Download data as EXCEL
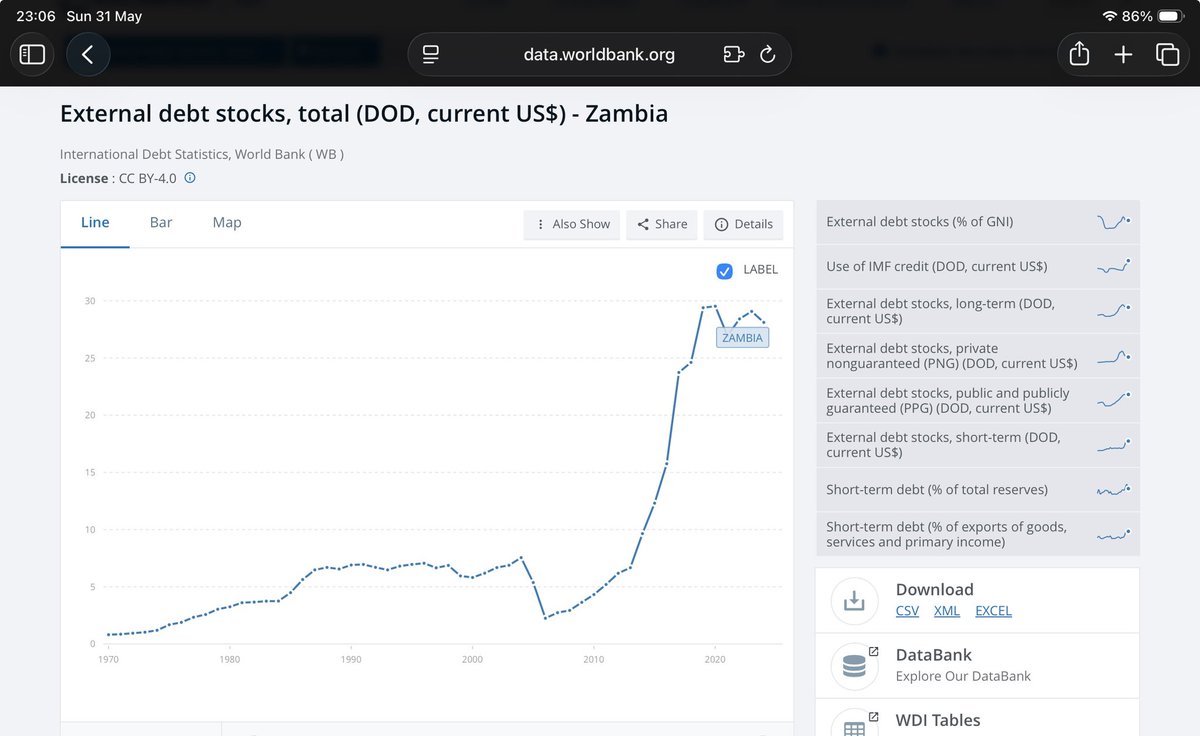Image resolution: width=1200 pixels, height=736 pixels. (993, 611)
